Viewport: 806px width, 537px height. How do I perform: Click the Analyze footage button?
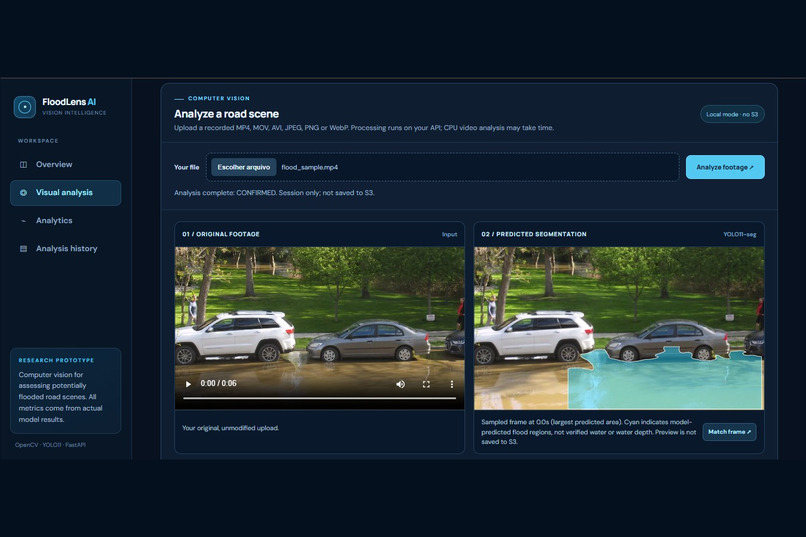coord(725,167)
